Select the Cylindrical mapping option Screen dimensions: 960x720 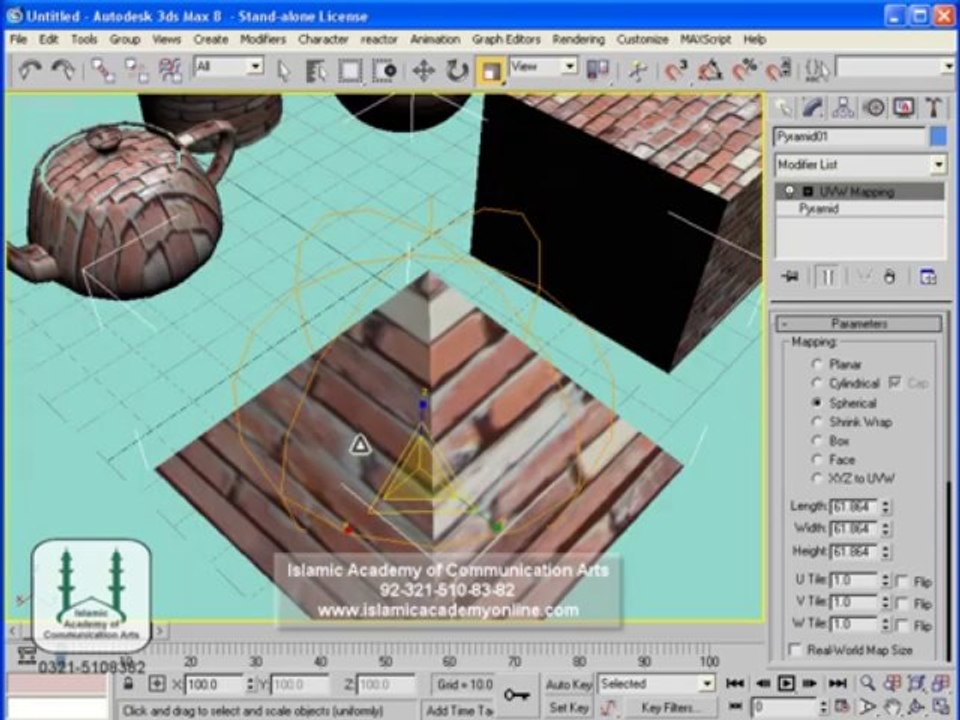[x=816, y=383]
